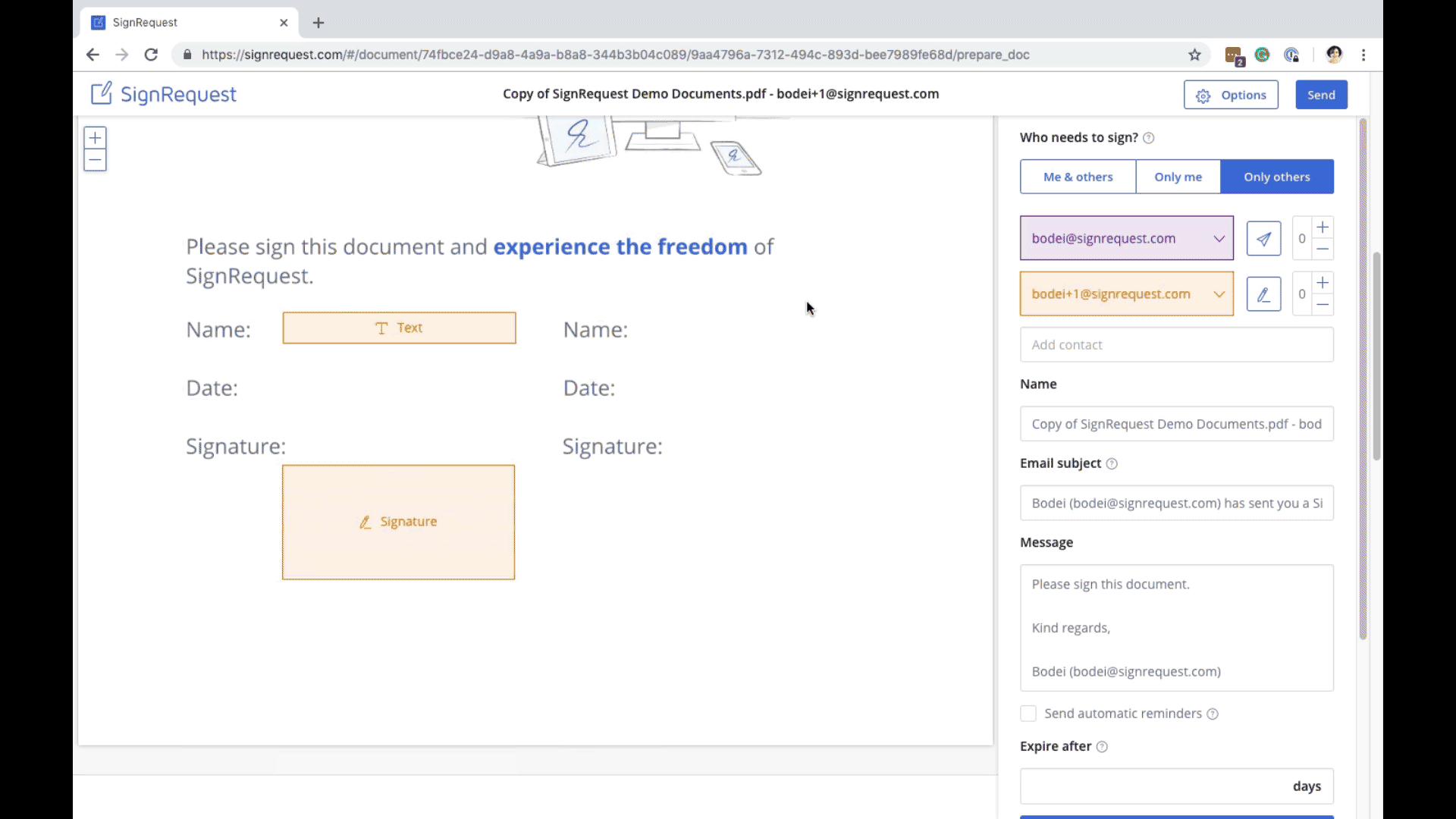Screen dimensions: 1456x819
Task: Open help for 'Who needs to sign?'
Action: coord(1148,138)
